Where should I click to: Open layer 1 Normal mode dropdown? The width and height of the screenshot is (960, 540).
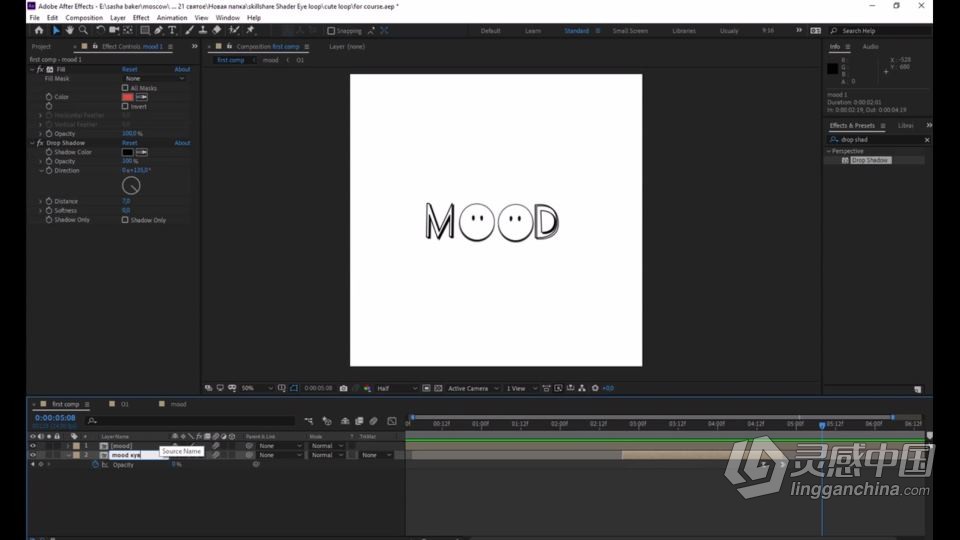click(x=327, y=446)
